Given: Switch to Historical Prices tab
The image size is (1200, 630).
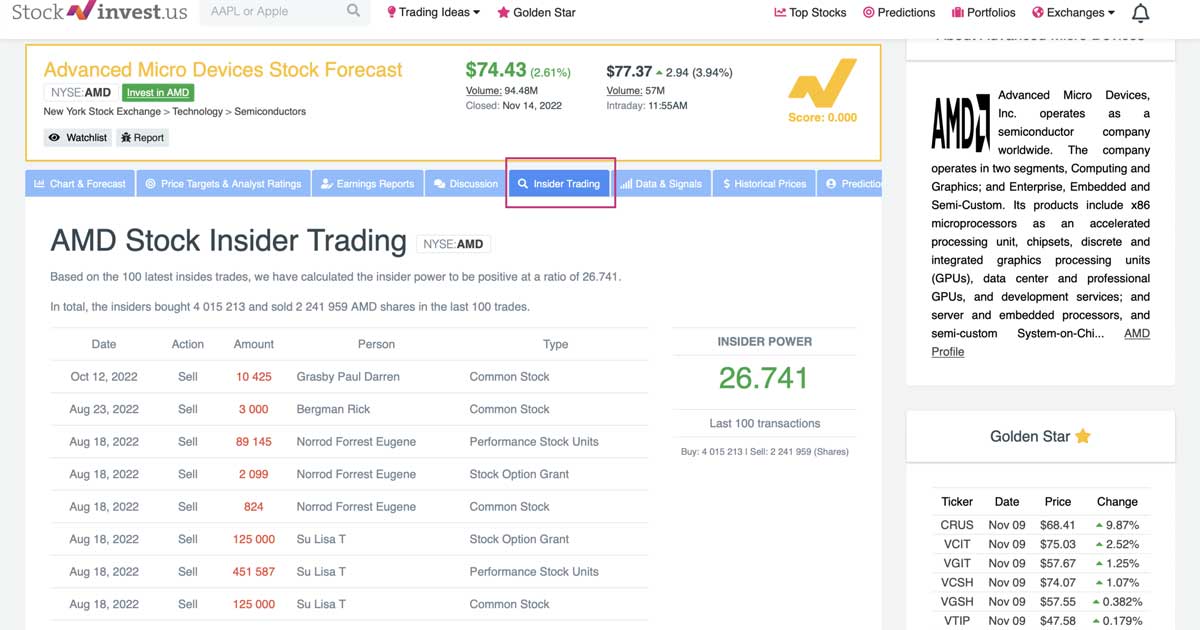Looking at the screenshot, I should tap(765, 184).
